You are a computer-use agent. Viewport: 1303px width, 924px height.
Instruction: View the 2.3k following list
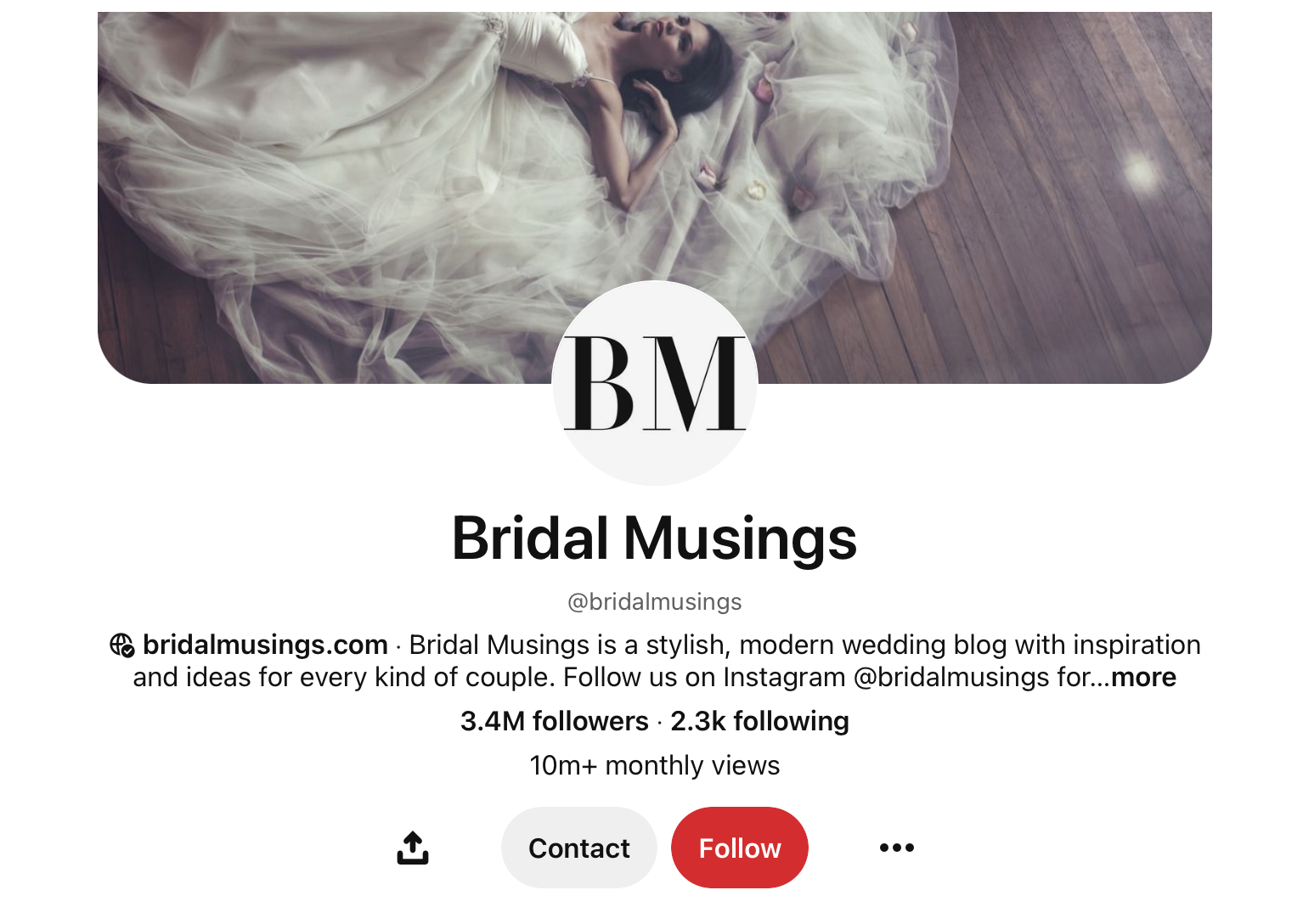pyautogui.click(x=759, y=721)
